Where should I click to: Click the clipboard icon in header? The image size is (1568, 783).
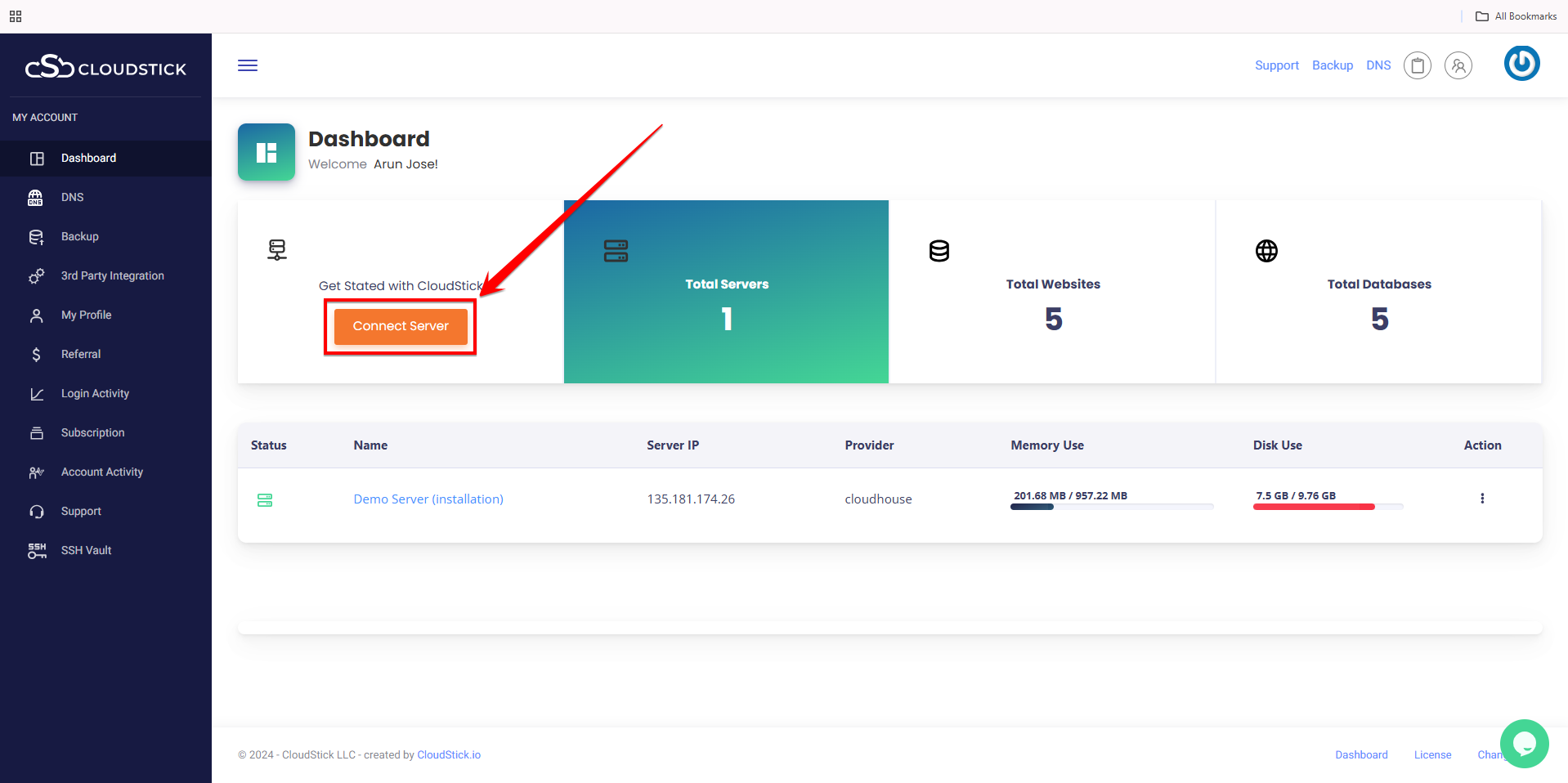coord(1417,65)
